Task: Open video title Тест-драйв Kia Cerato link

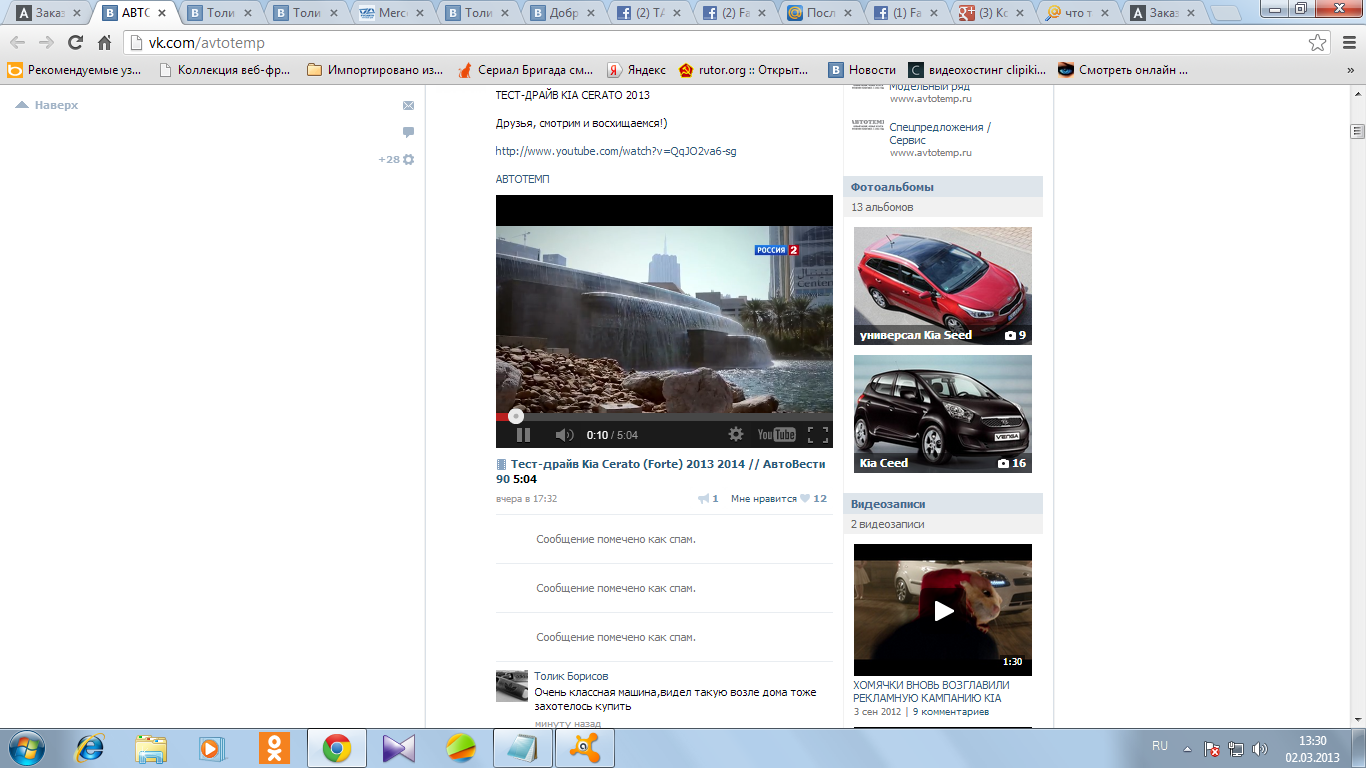Action: (x=661, y=471)
